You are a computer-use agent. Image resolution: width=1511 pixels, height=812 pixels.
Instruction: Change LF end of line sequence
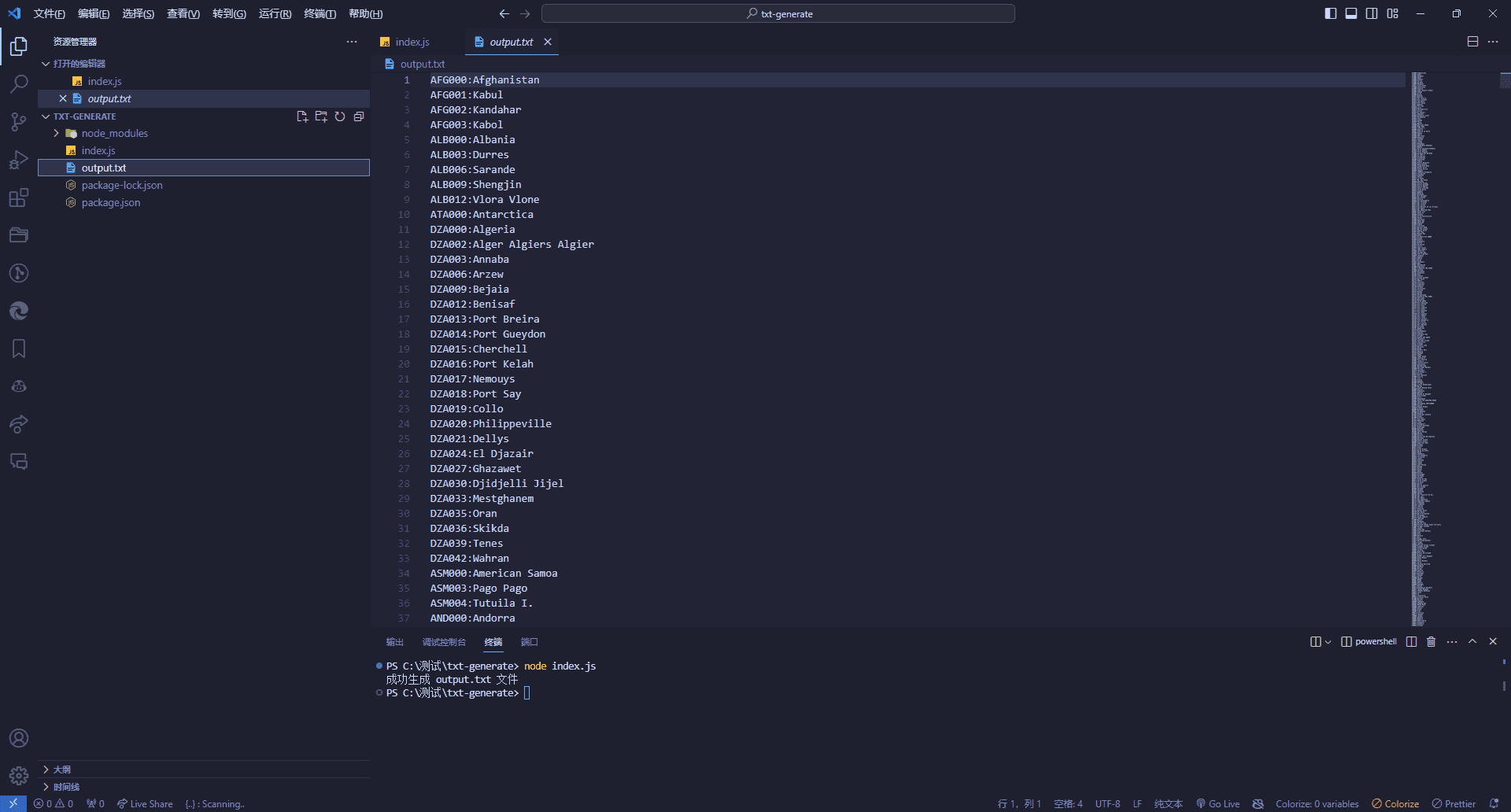[x=1137, y=804]
